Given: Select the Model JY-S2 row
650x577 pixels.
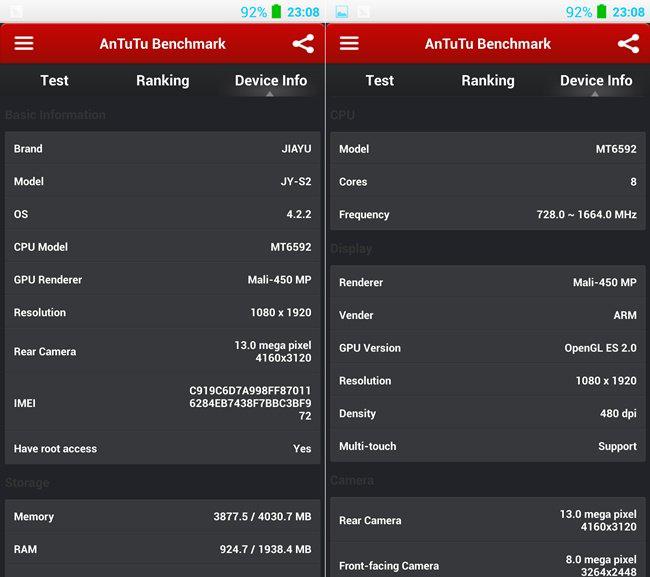Looking at the screenshot, I should [162, 181].
